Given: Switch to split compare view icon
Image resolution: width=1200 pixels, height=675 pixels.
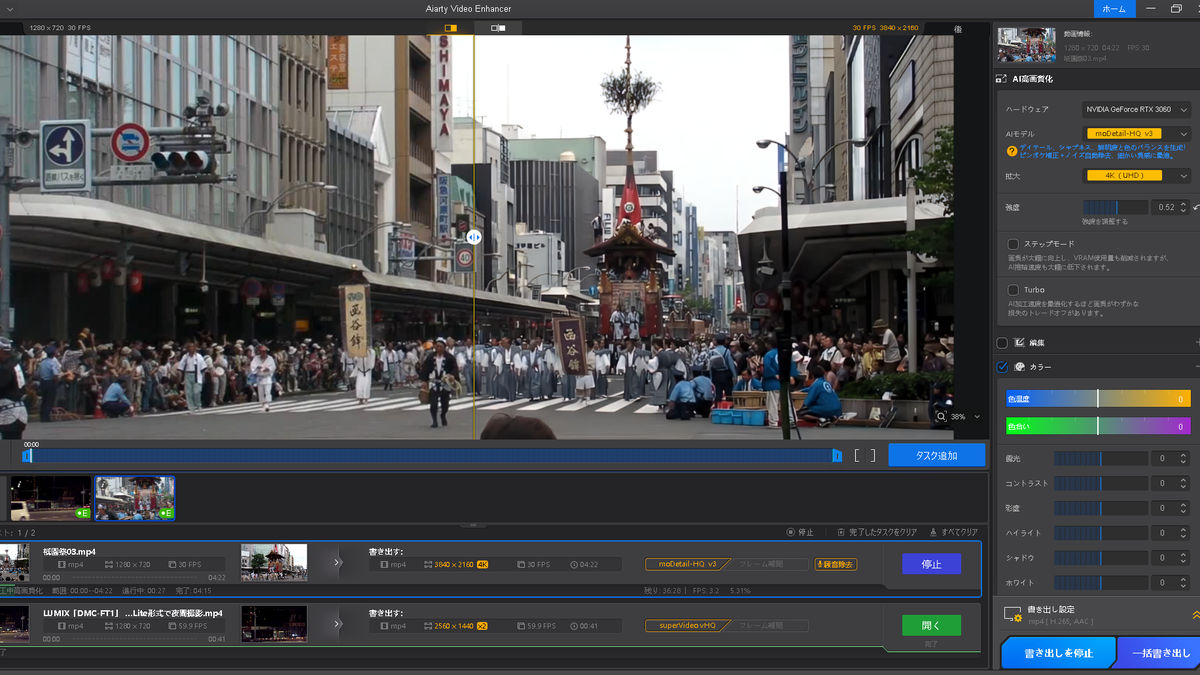Looking at the screenshot, I should tap(450, 28).
